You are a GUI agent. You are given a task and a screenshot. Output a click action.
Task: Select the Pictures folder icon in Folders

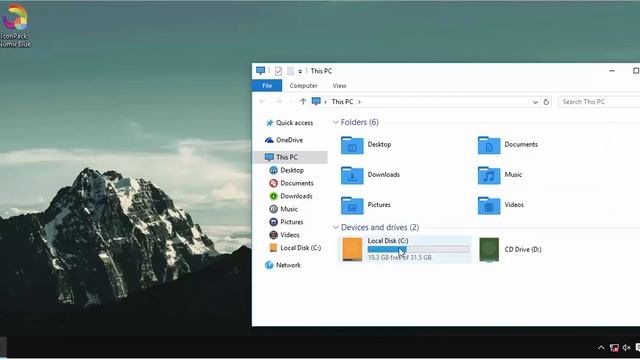[x=352, y=205]
